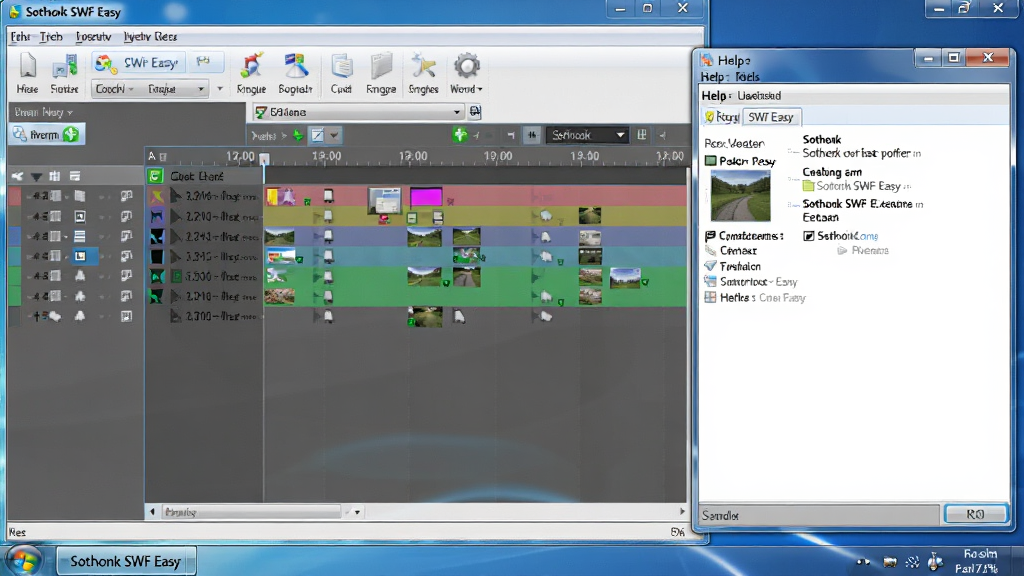Open the "Edtiiens" combo box
The height and width of the screenshot is (576, 1024).
pos(359,112)
